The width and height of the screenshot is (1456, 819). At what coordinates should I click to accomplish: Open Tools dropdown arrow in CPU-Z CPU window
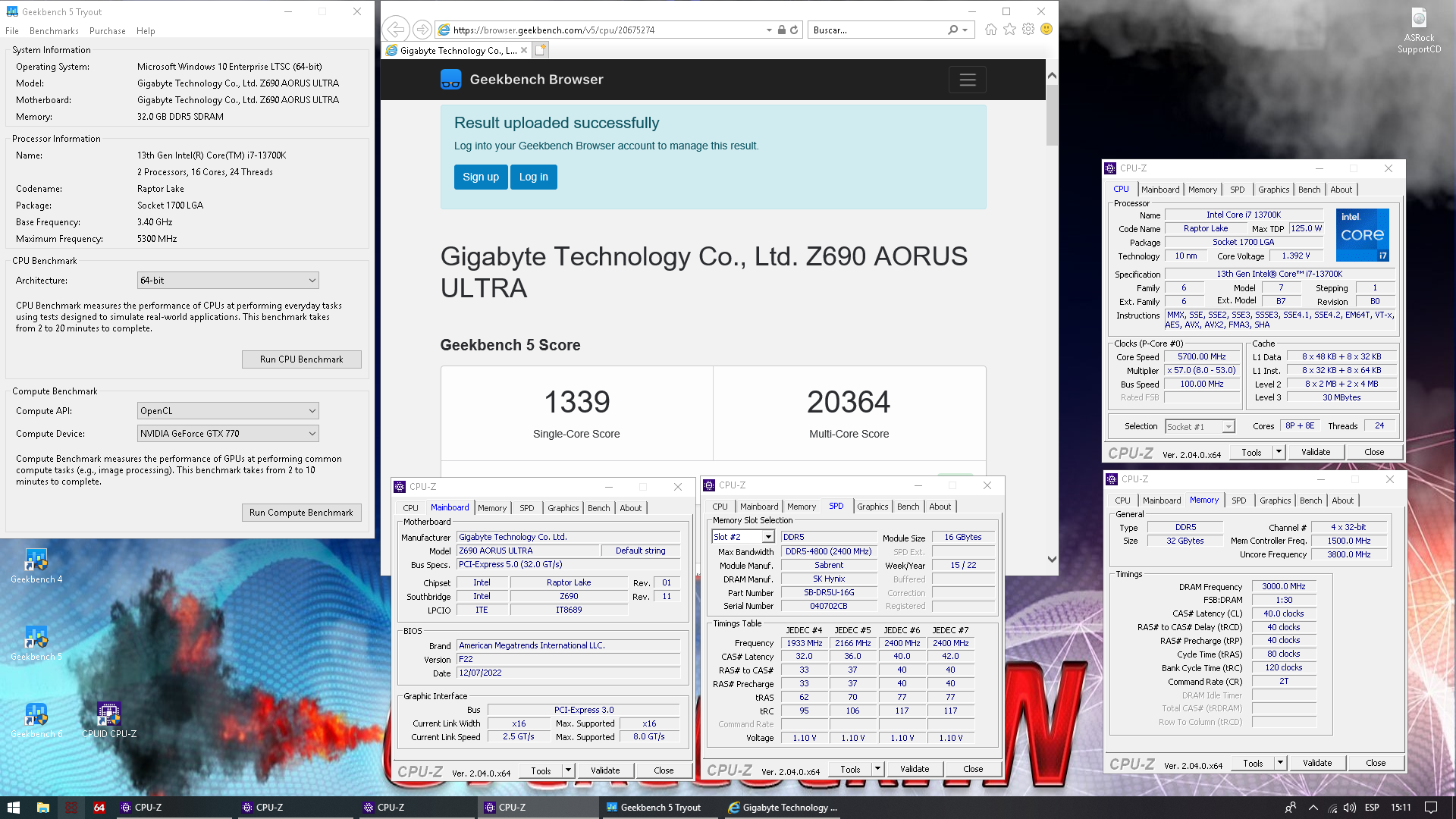coord(1279,452)
